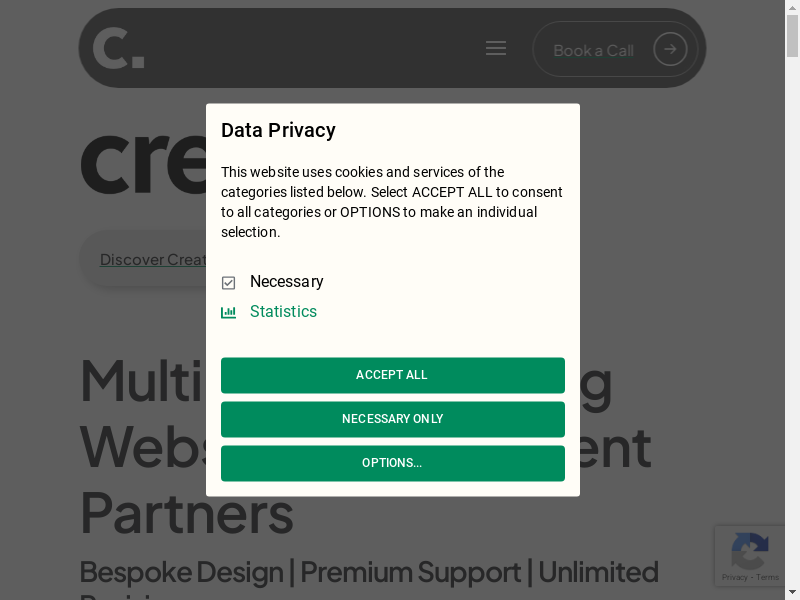Click the "C." site logo
The width and height of the screenshot is (800, 600).
pos(118,48)
